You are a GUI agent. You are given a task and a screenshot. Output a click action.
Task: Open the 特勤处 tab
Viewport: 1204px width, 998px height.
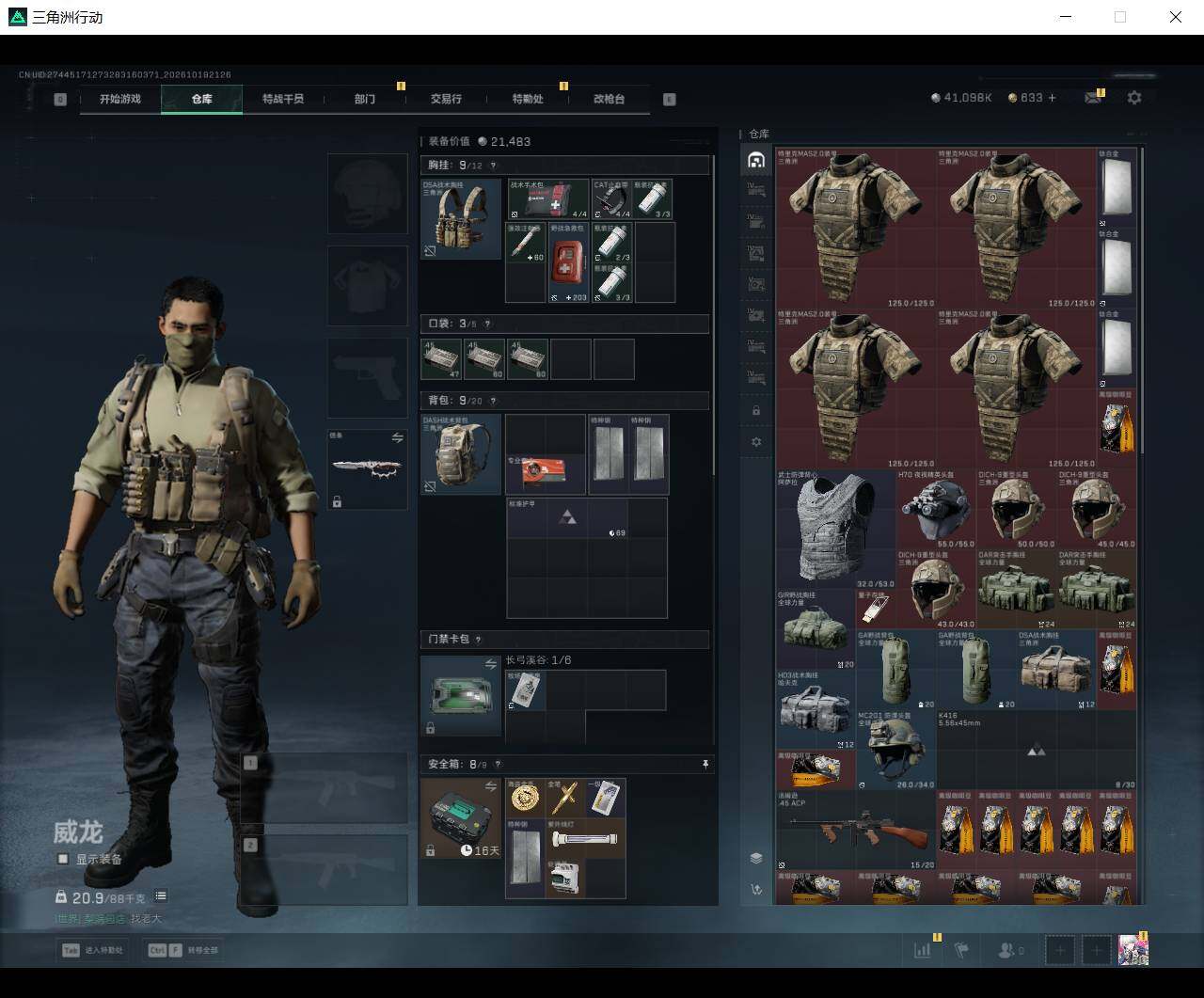pos(528,99)
